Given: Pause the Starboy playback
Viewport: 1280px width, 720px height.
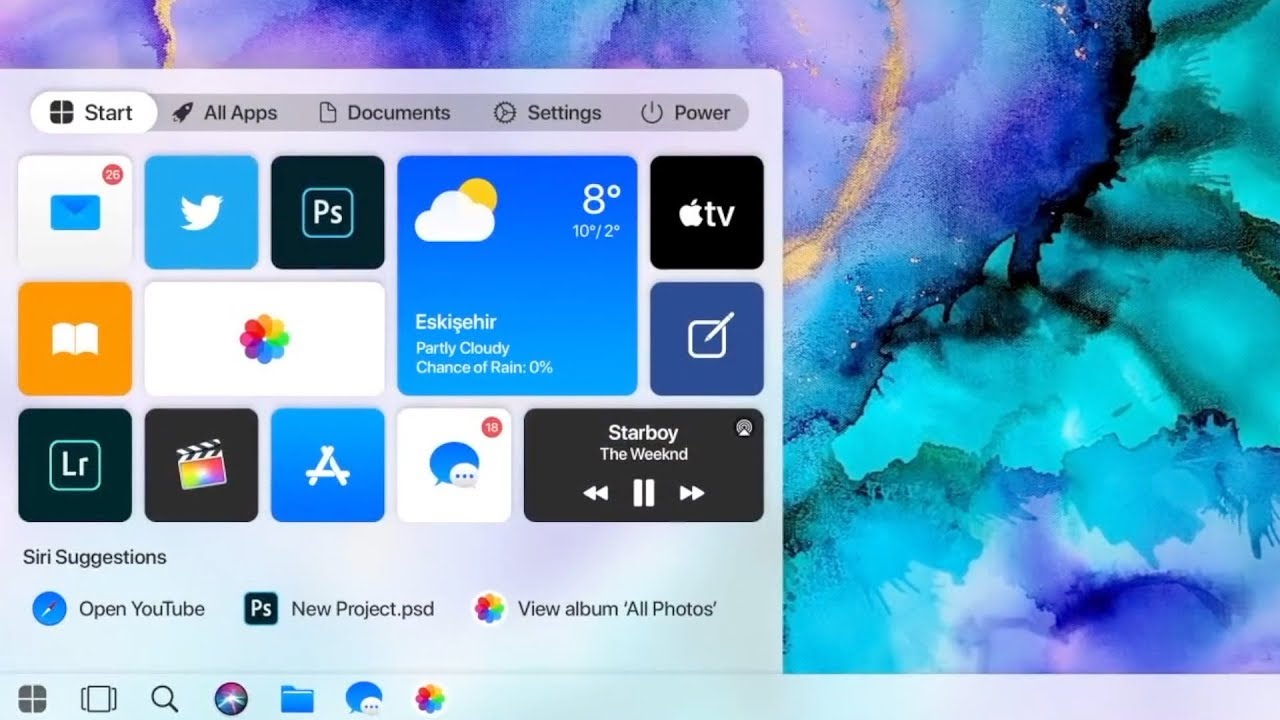Looking at the screenshot, I should [x=644, y=493].
